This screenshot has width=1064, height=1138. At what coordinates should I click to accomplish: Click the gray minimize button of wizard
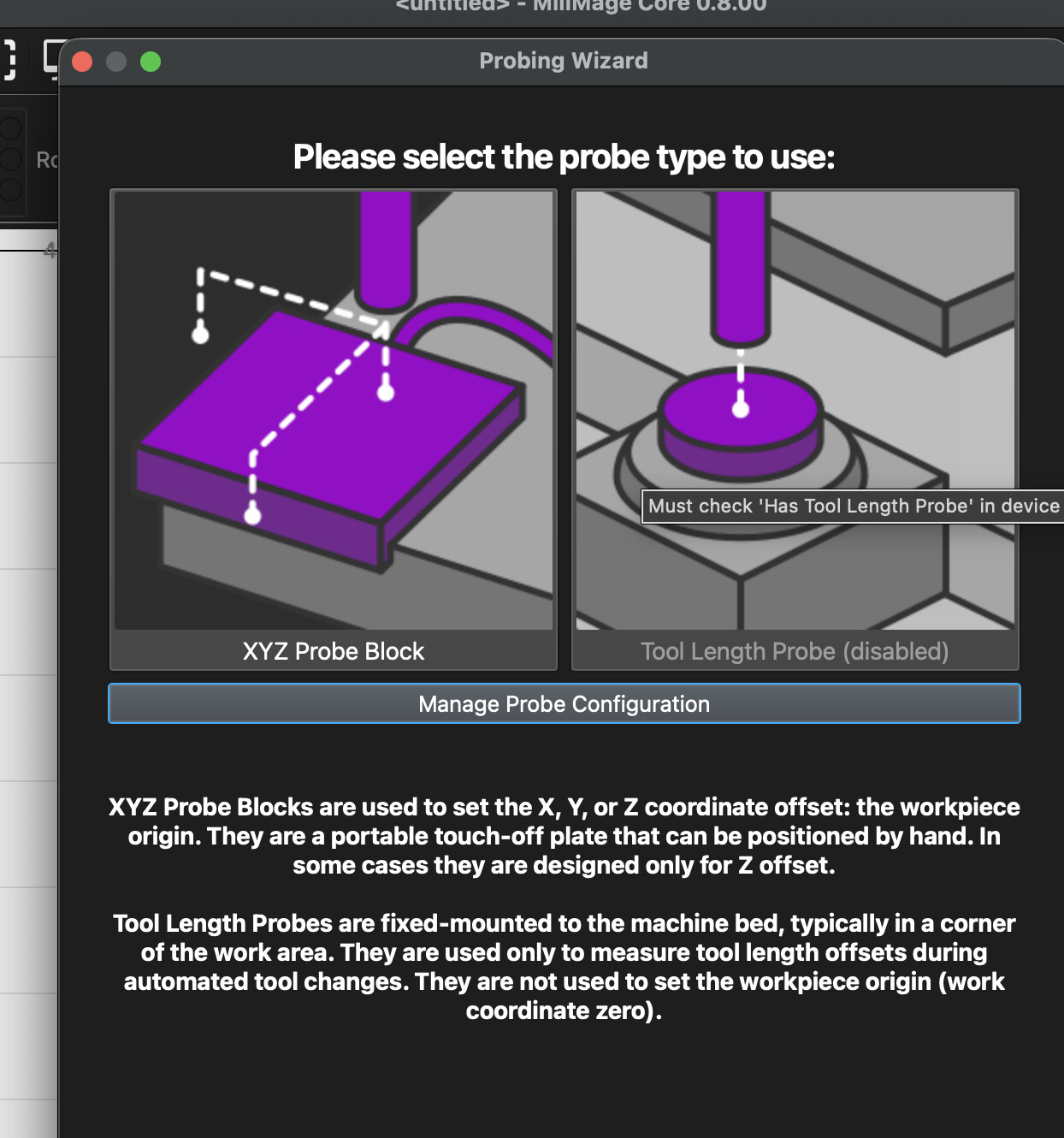[116, 62]
